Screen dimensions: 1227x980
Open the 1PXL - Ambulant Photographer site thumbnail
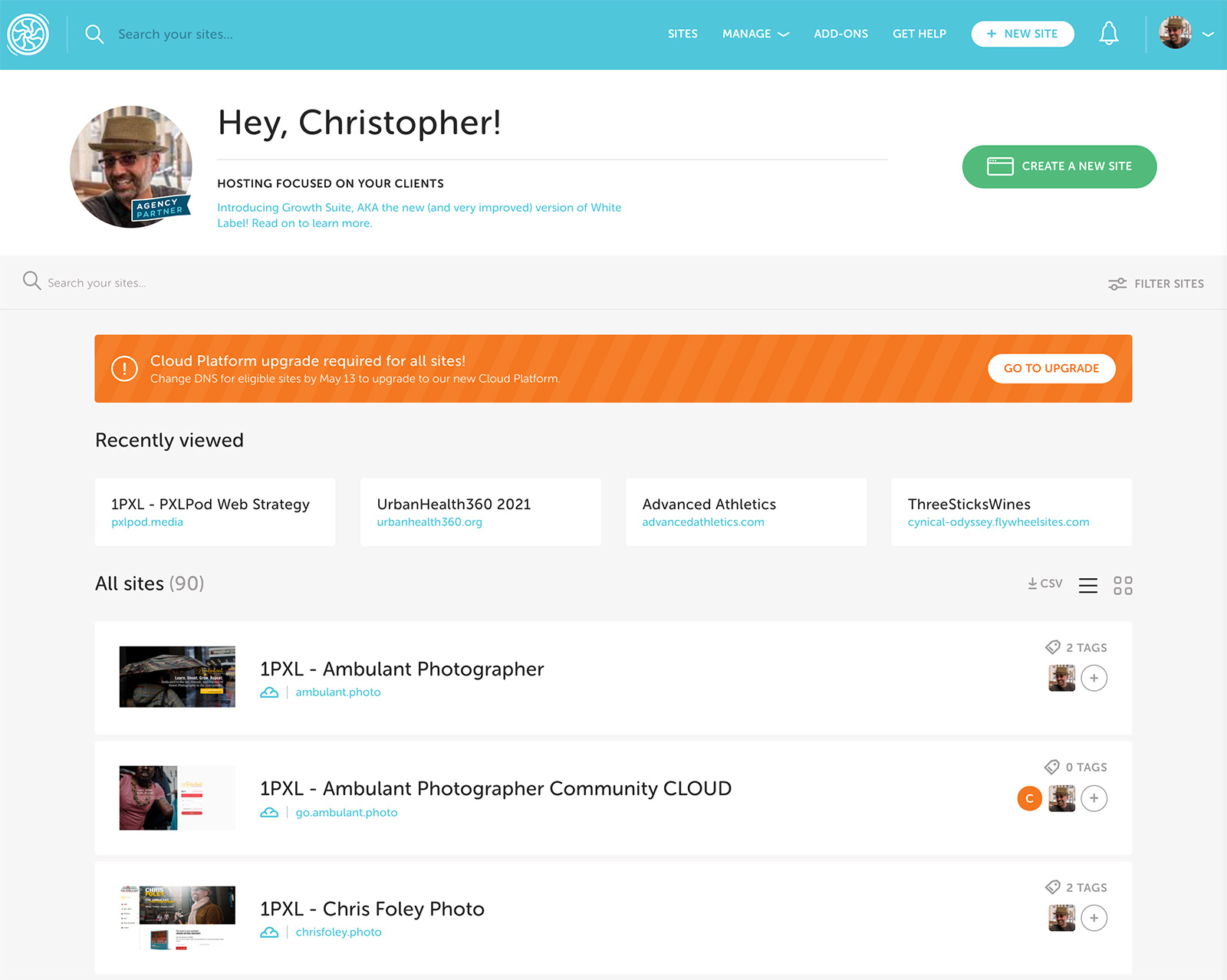click(x=177, y=676)
